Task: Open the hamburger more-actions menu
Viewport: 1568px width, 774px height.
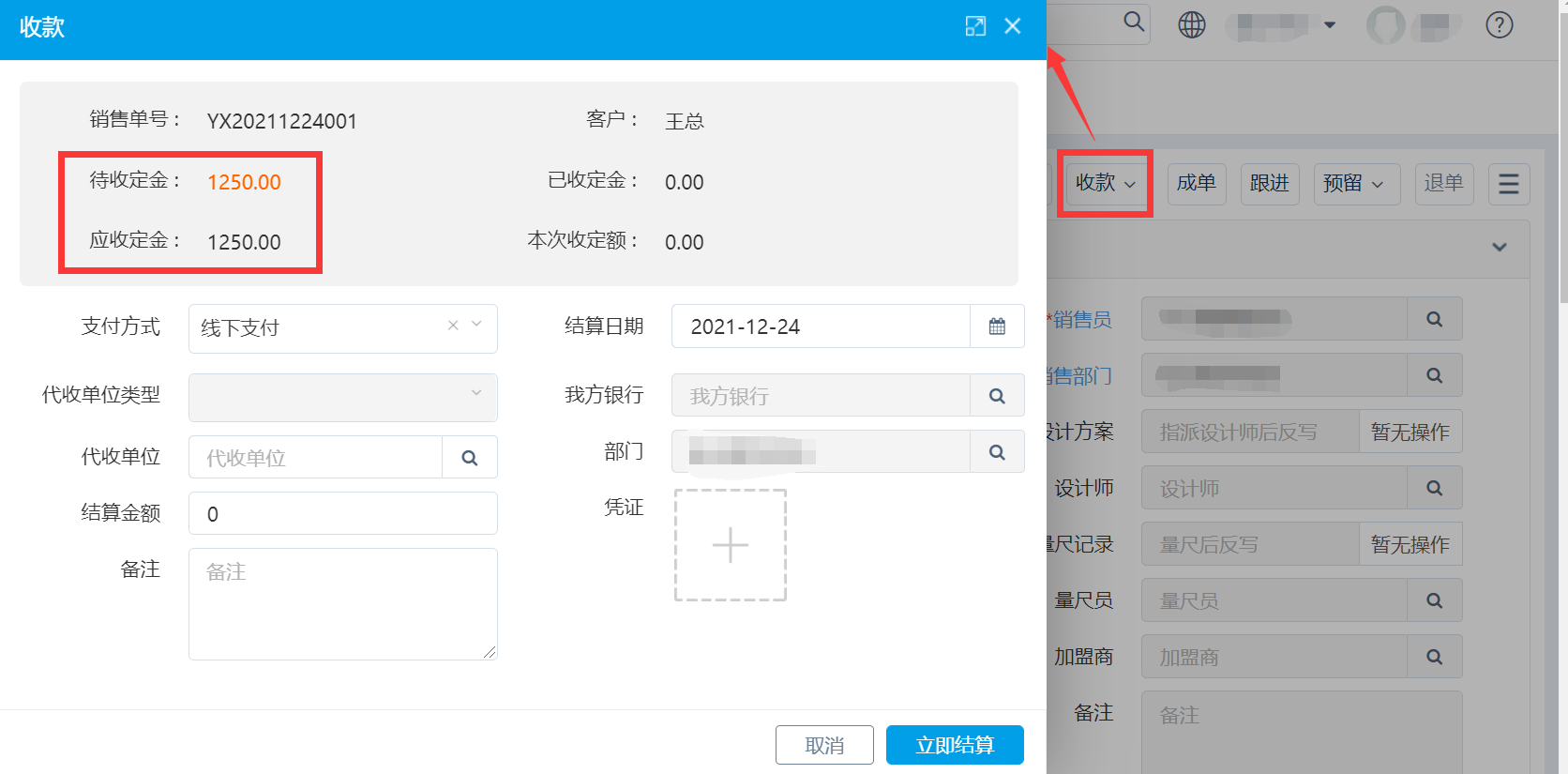Action: click(x=1509, y=183)
